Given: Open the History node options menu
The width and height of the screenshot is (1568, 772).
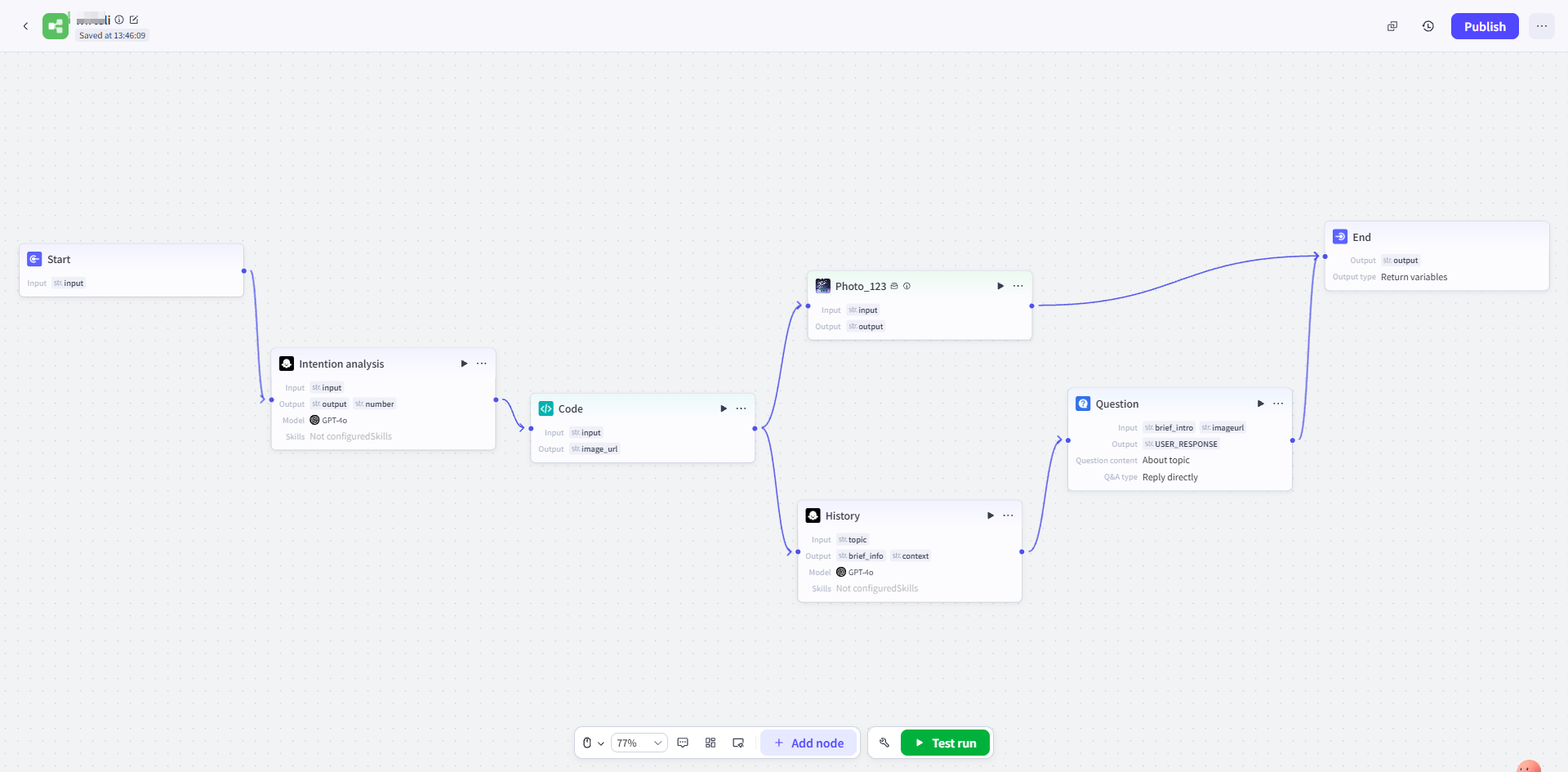Looking at the screenshot, I should [1008, 515].
